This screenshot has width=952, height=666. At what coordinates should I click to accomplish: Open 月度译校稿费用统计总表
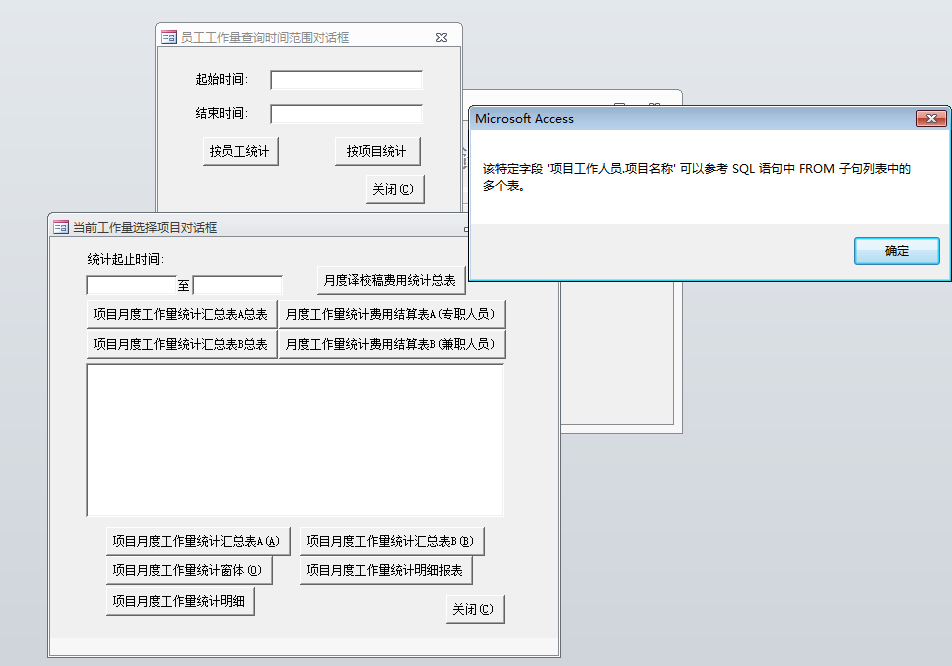point(390,280)
